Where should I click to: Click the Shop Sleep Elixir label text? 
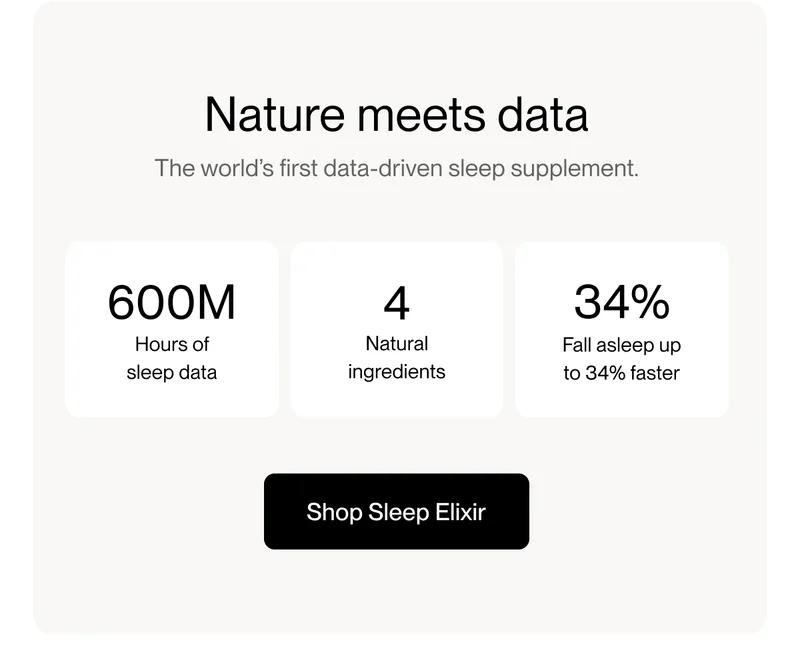click(x=396, y=511)
